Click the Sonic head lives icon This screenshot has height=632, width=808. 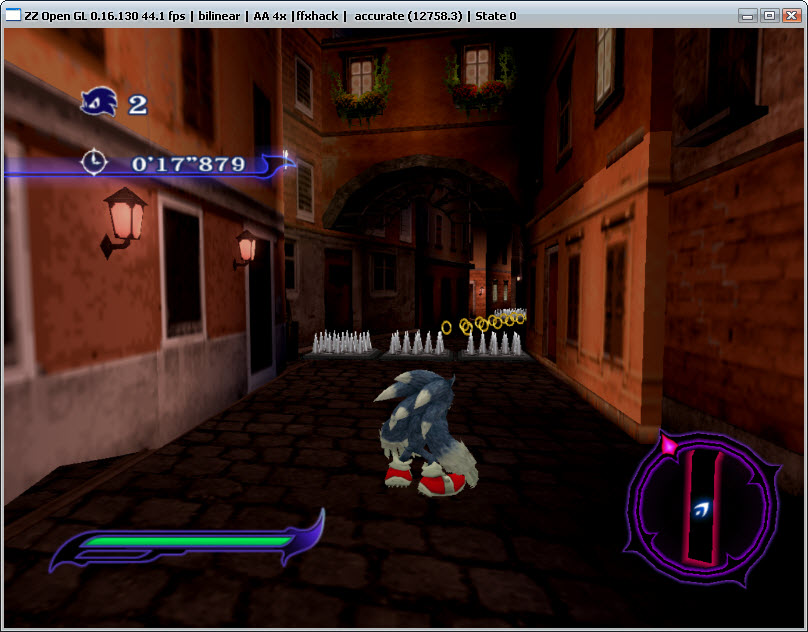coord(100,100)
